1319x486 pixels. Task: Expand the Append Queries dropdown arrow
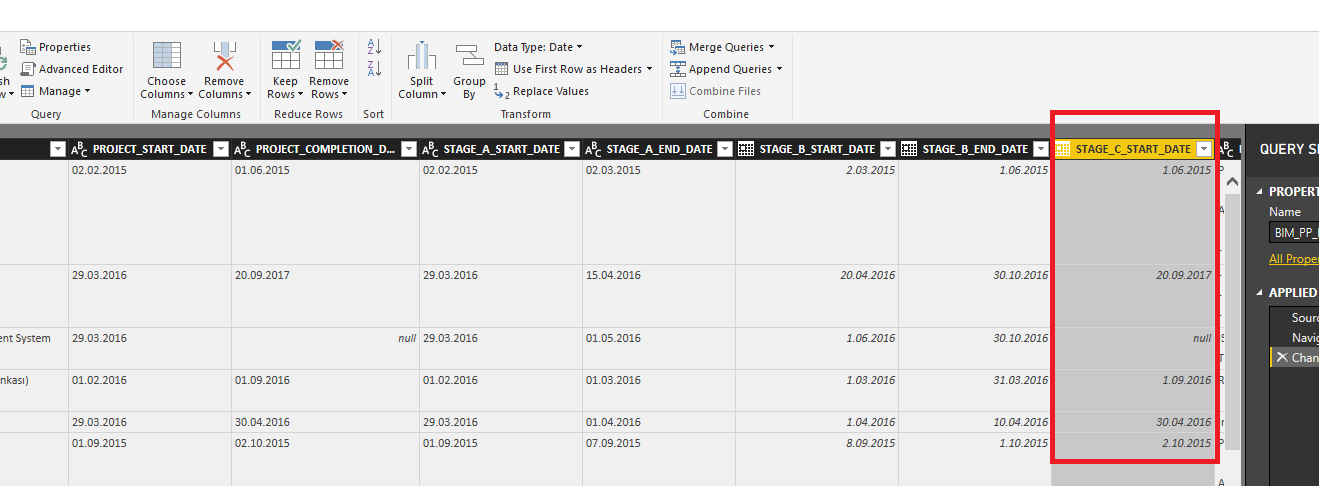click(x=779, y=69)
